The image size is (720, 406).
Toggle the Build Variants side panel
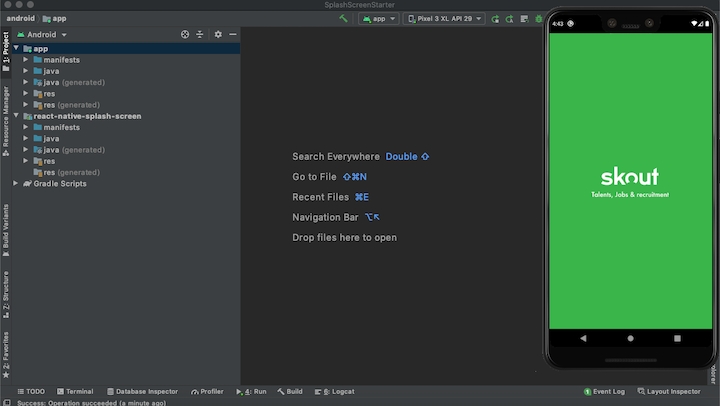pos(6,226)
